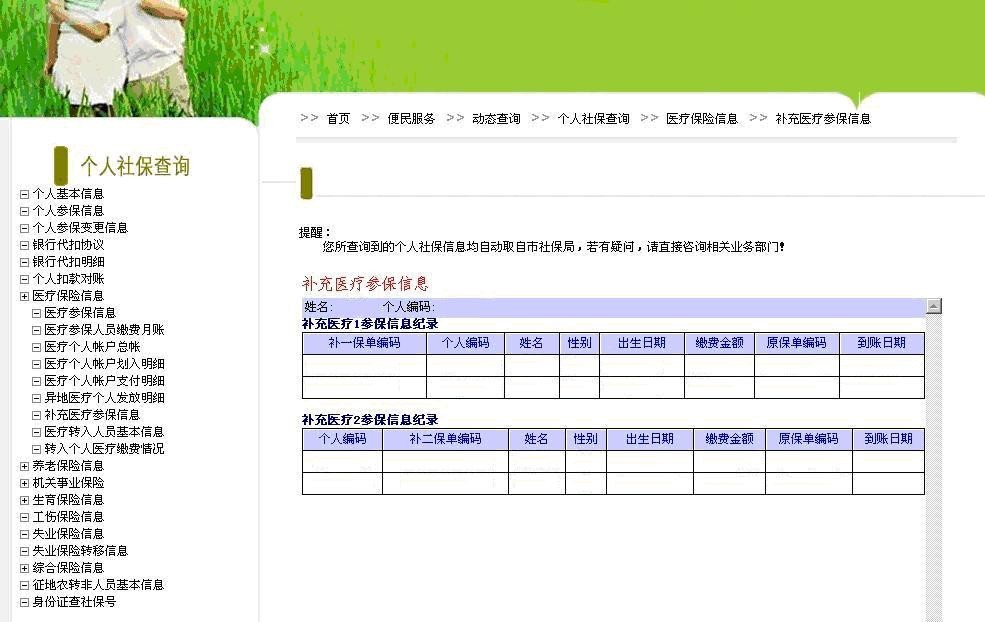The image size is (985, 622).
Task: Click the icon beside 身份证查社保号
Action: tap(25, 602)
